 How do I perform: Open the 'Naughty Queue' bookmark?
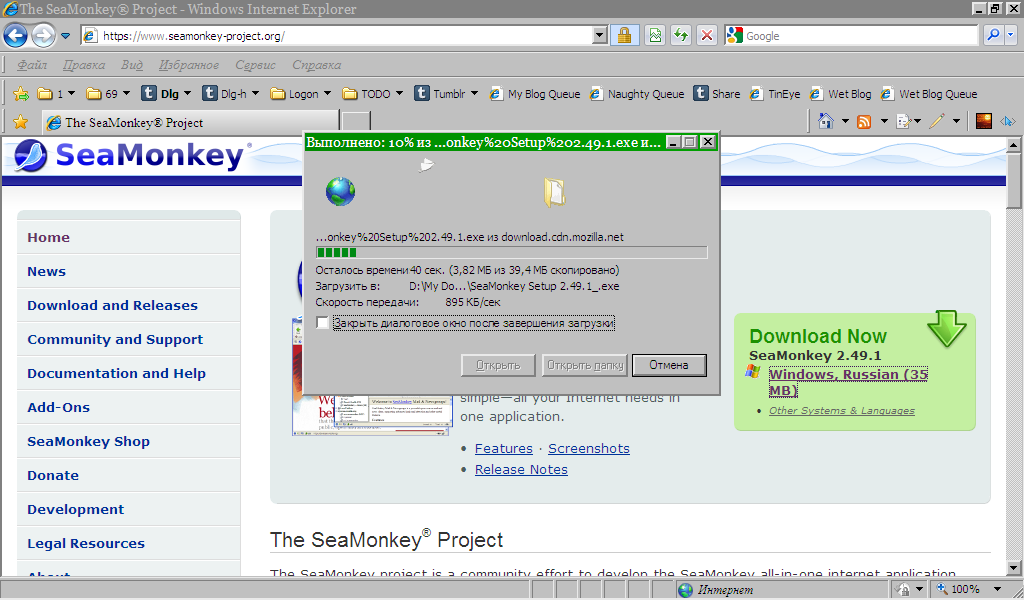637,94
